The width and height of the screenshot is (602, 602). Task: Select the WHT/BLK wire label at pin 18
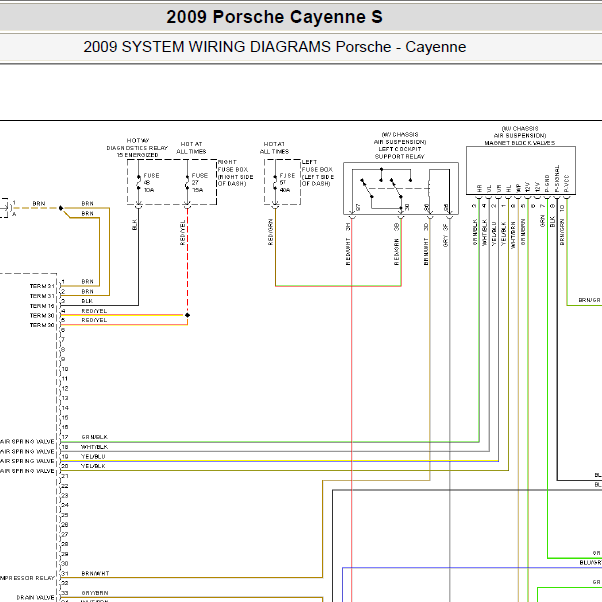point(94,447)
